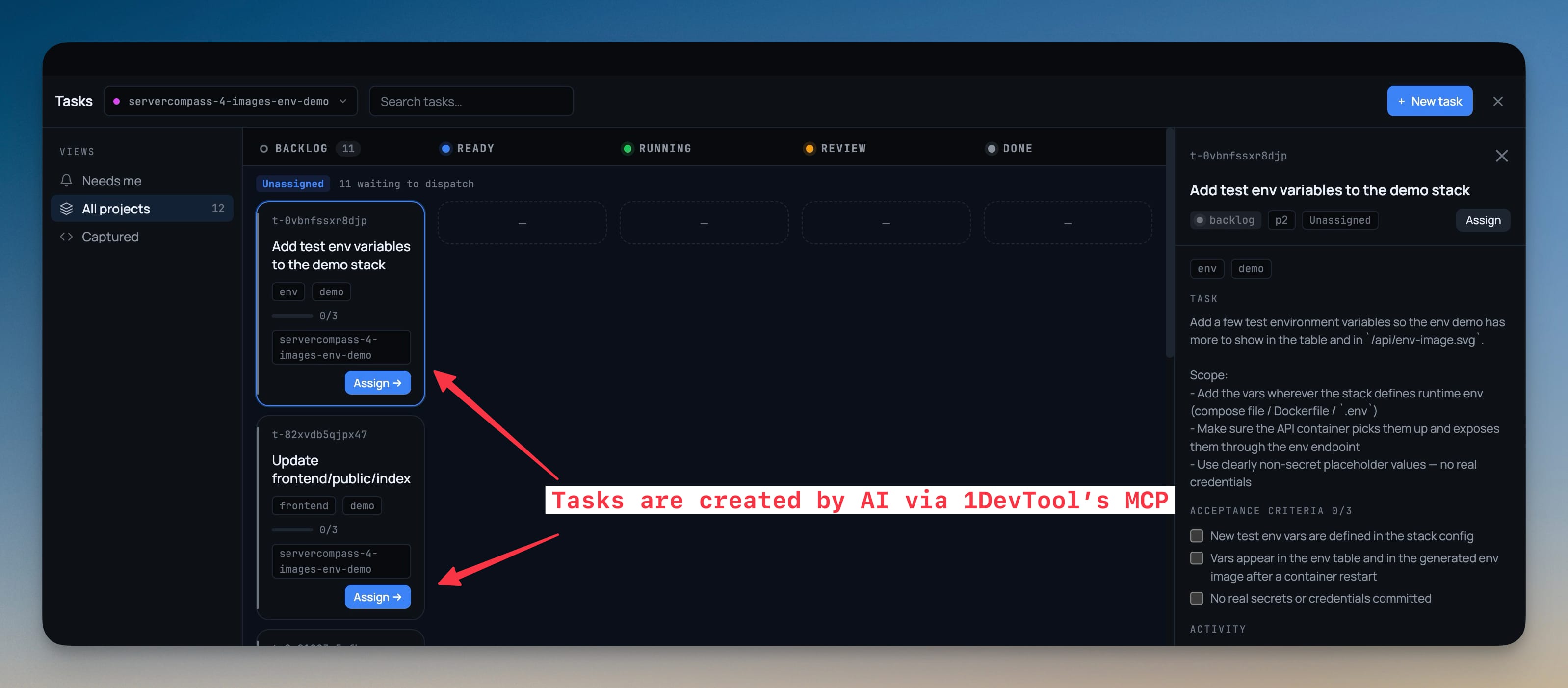
Task: Check 'New test env vars are defined' criterion
Action: 1196,536
